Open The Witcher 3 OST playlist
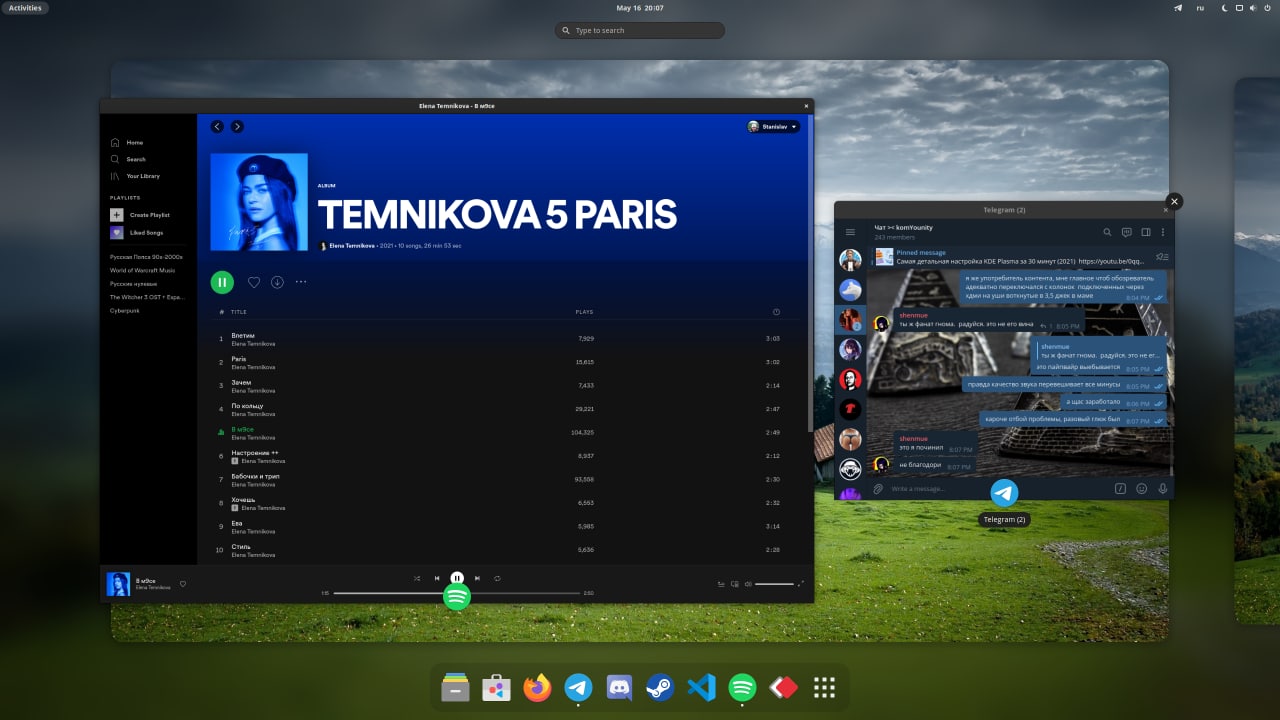 coord(146,297)
